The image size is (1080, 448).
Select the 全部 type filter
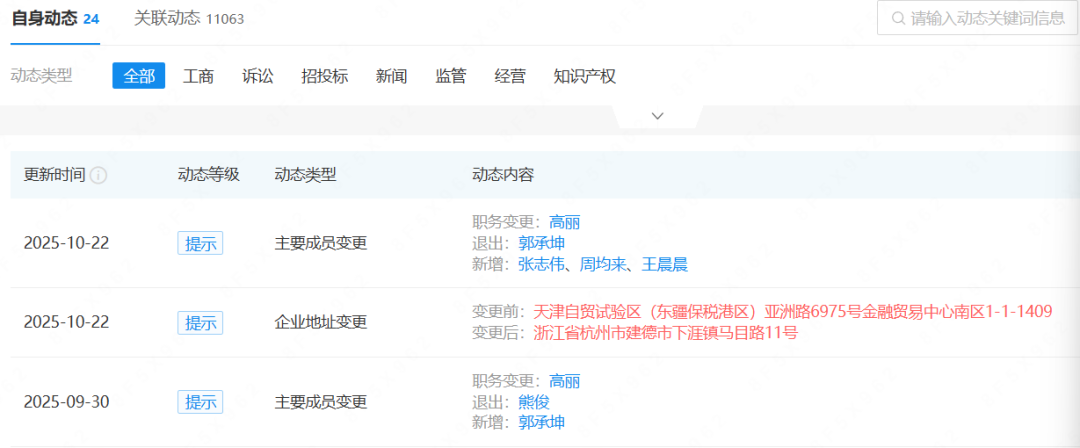click(x=139, y=76)
